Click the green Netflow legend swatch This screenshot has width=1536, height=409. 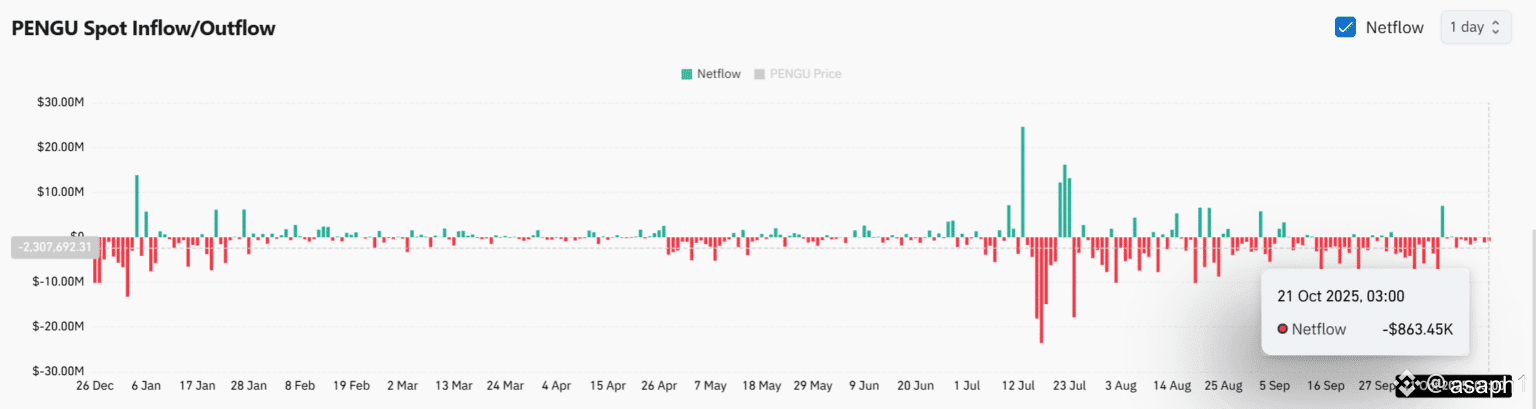(x=686, y=74)
